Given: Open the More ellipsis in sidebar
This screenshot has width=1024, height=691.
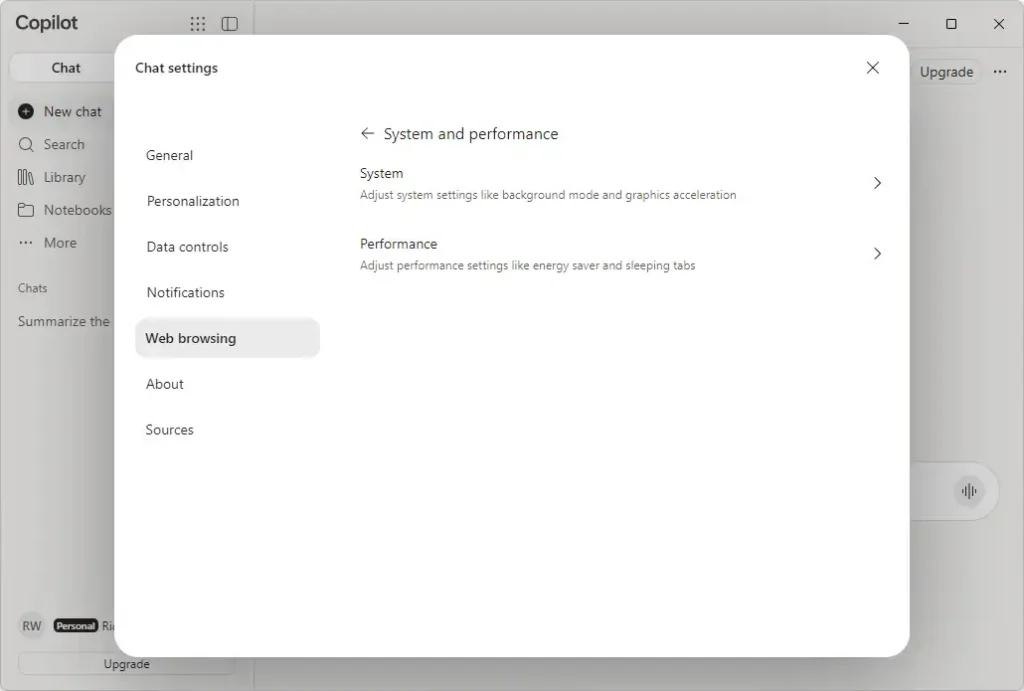Looking at the screenshot, I should click(x=25, y=242).
